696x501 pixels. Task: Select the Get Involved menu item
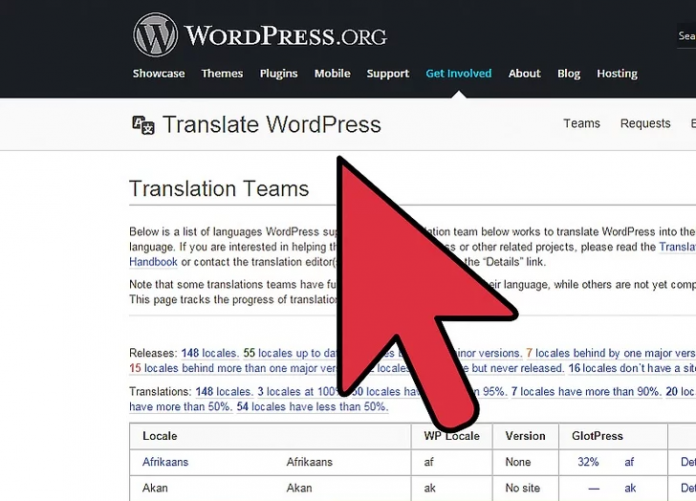(x=458, y=74)
